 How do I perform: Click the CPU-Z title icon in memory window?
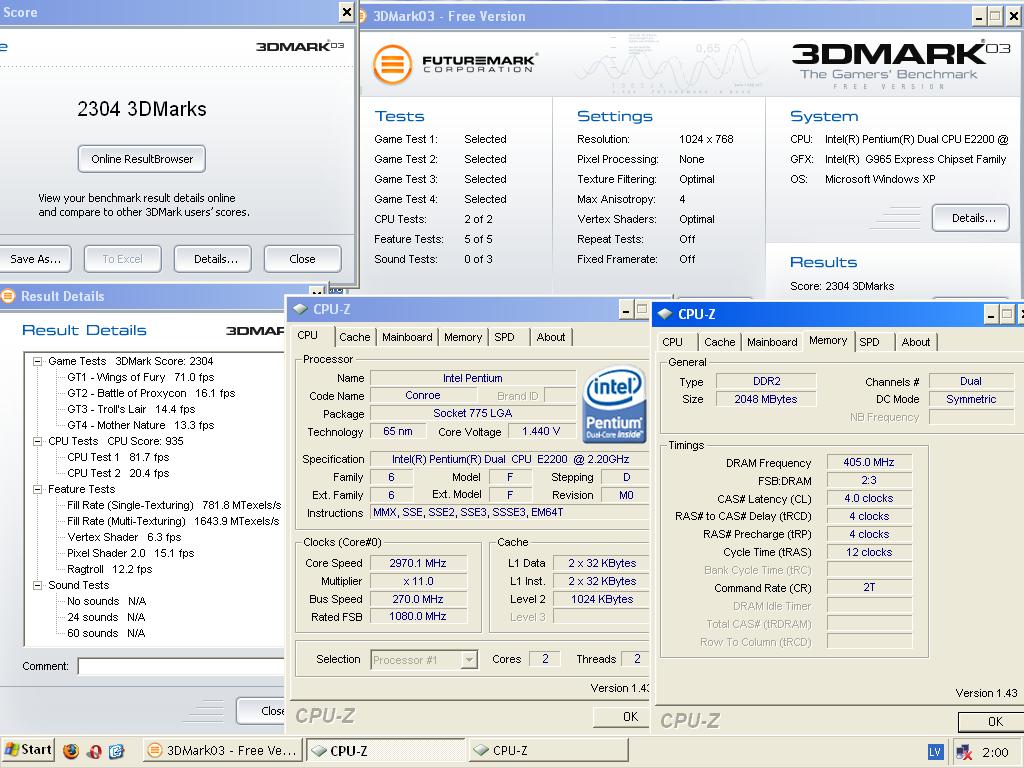665,314
